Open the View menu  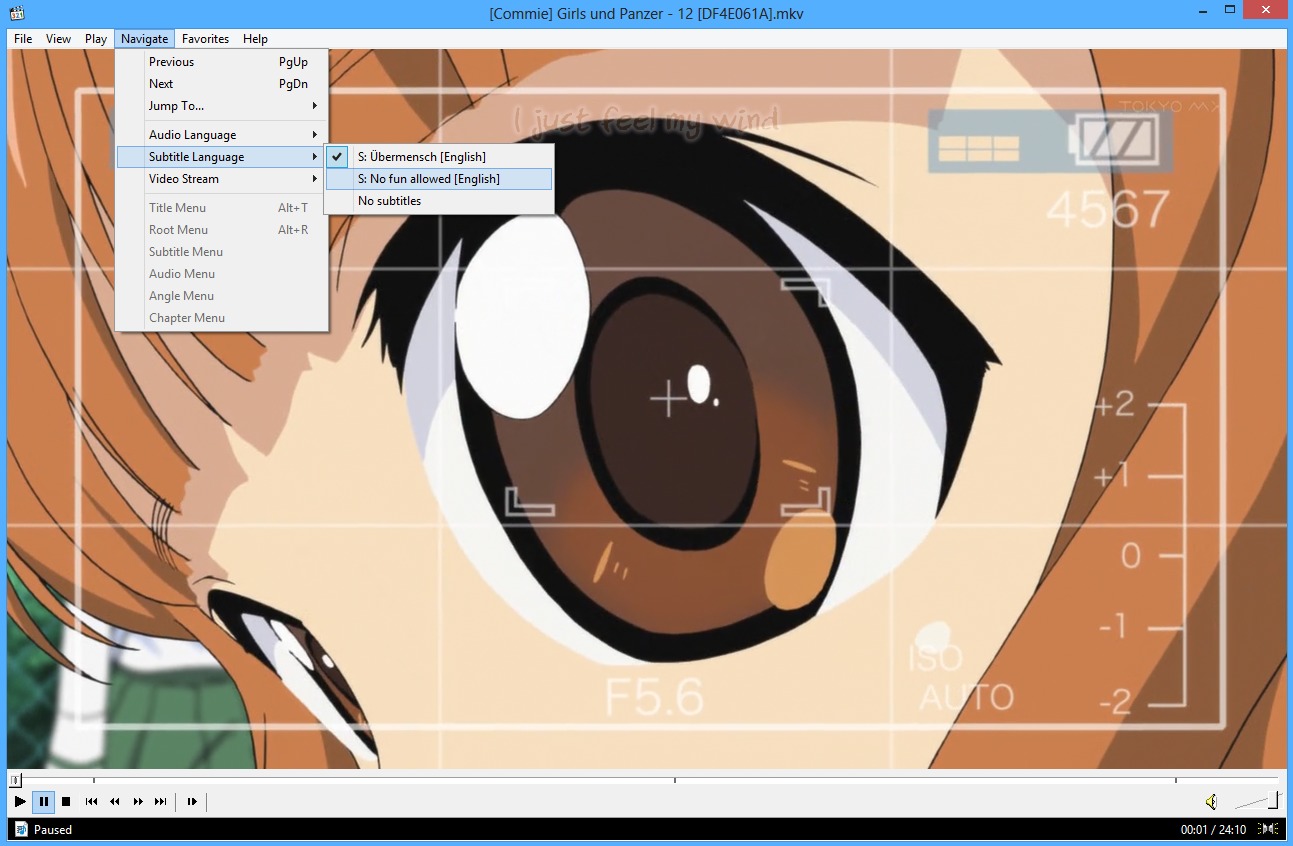(58, 39)
